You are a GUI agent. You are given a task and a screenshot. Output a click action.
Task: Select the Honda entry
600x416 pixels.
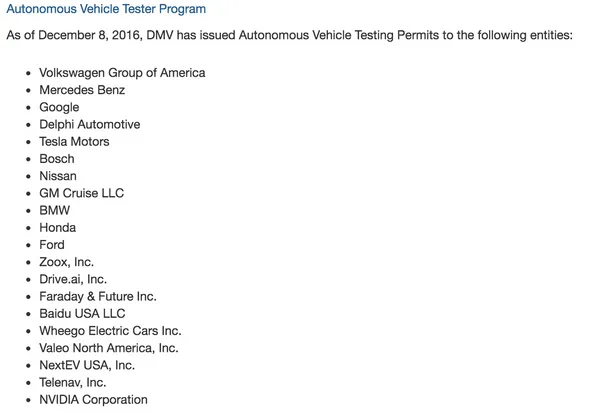[x=57, y=228]
